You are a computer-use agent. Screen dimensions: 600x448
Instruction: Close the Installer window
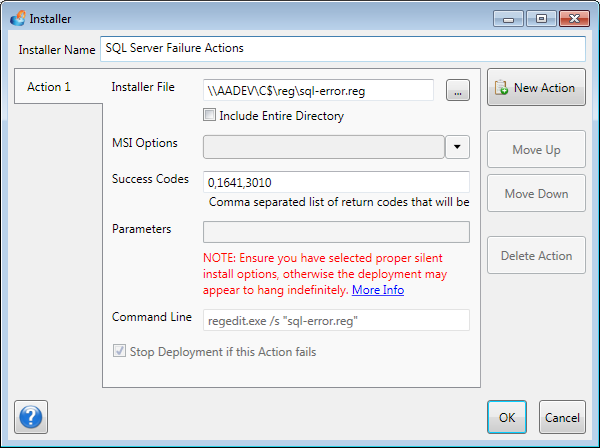click(574, 19)
